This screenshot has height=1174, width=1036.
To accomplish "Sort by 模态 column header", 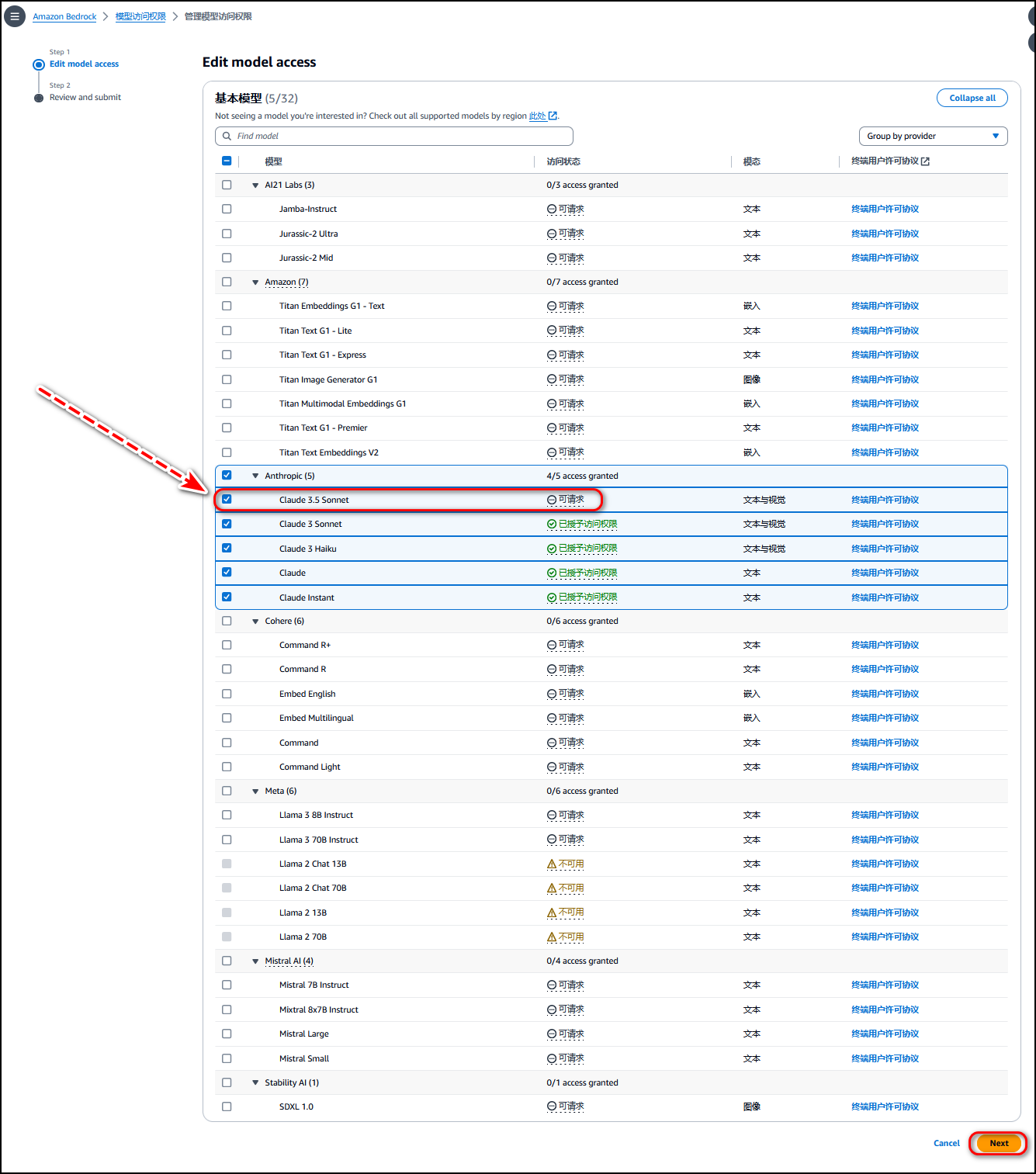I will (x=752, y=161).
